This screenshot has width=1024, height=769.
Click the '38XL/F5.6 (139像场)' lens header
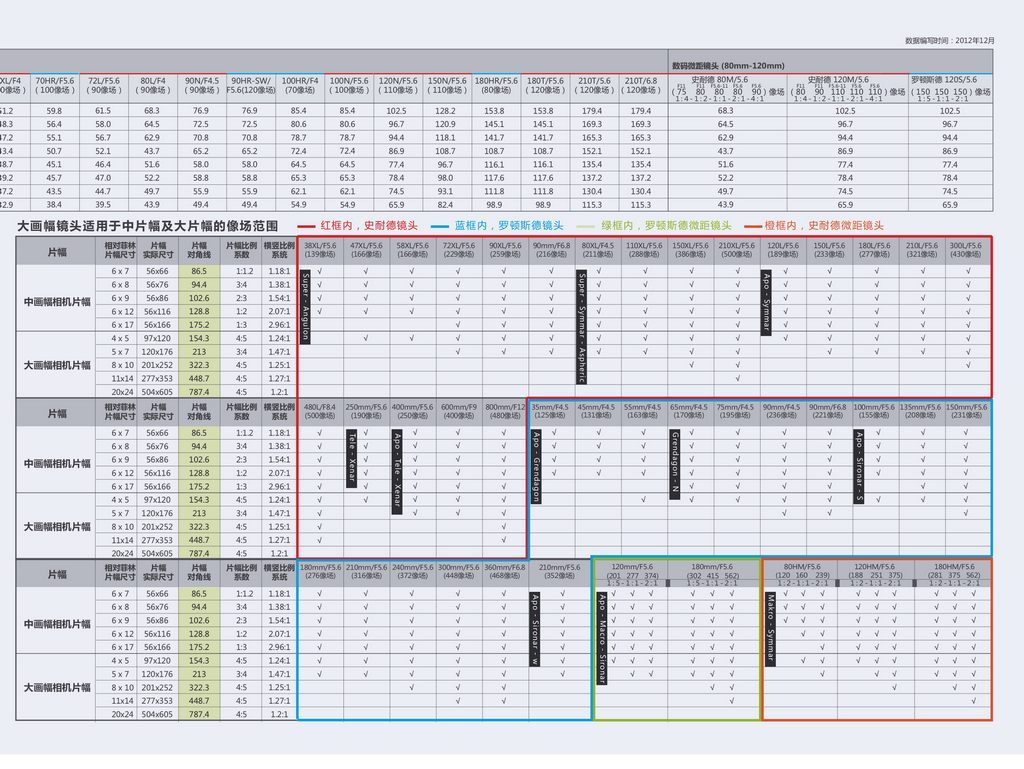[x=320, y=249]
